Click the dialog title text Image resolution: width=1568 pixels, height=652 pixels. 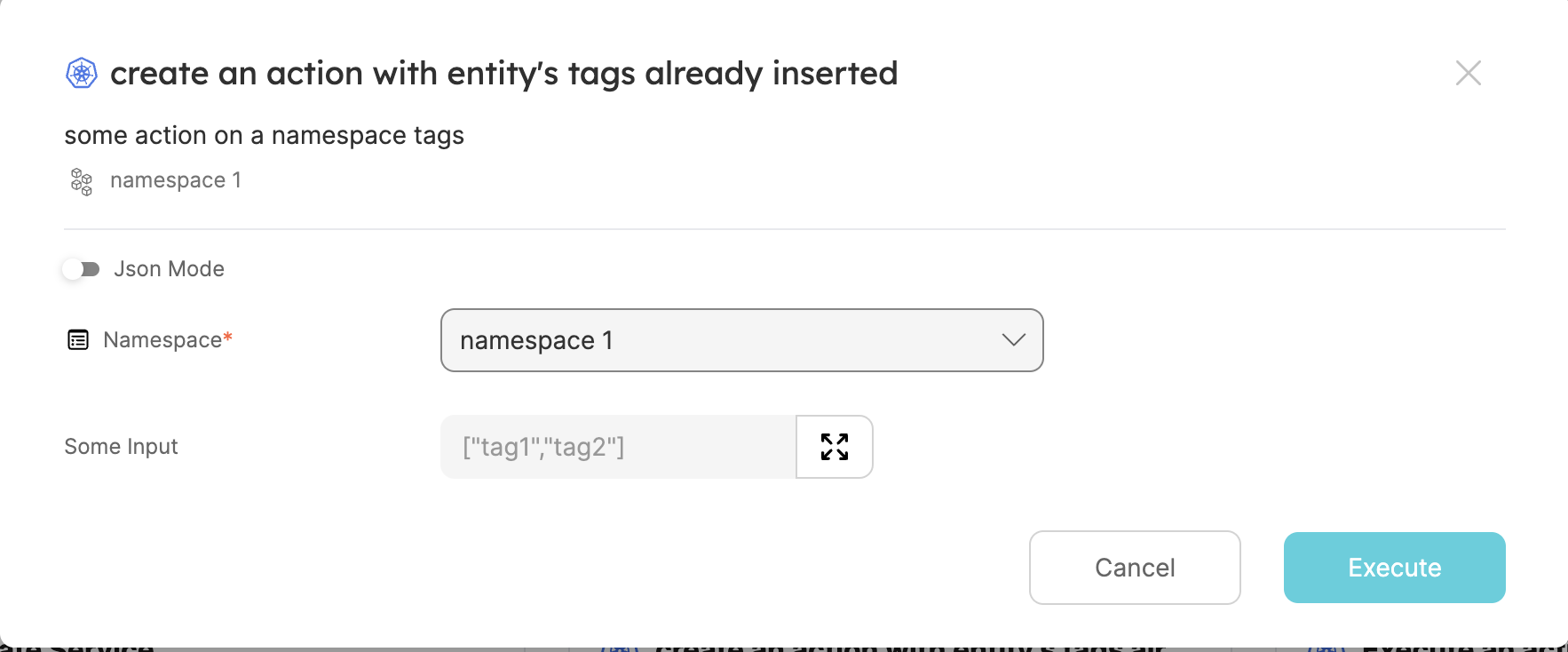[x=503, y=74]
